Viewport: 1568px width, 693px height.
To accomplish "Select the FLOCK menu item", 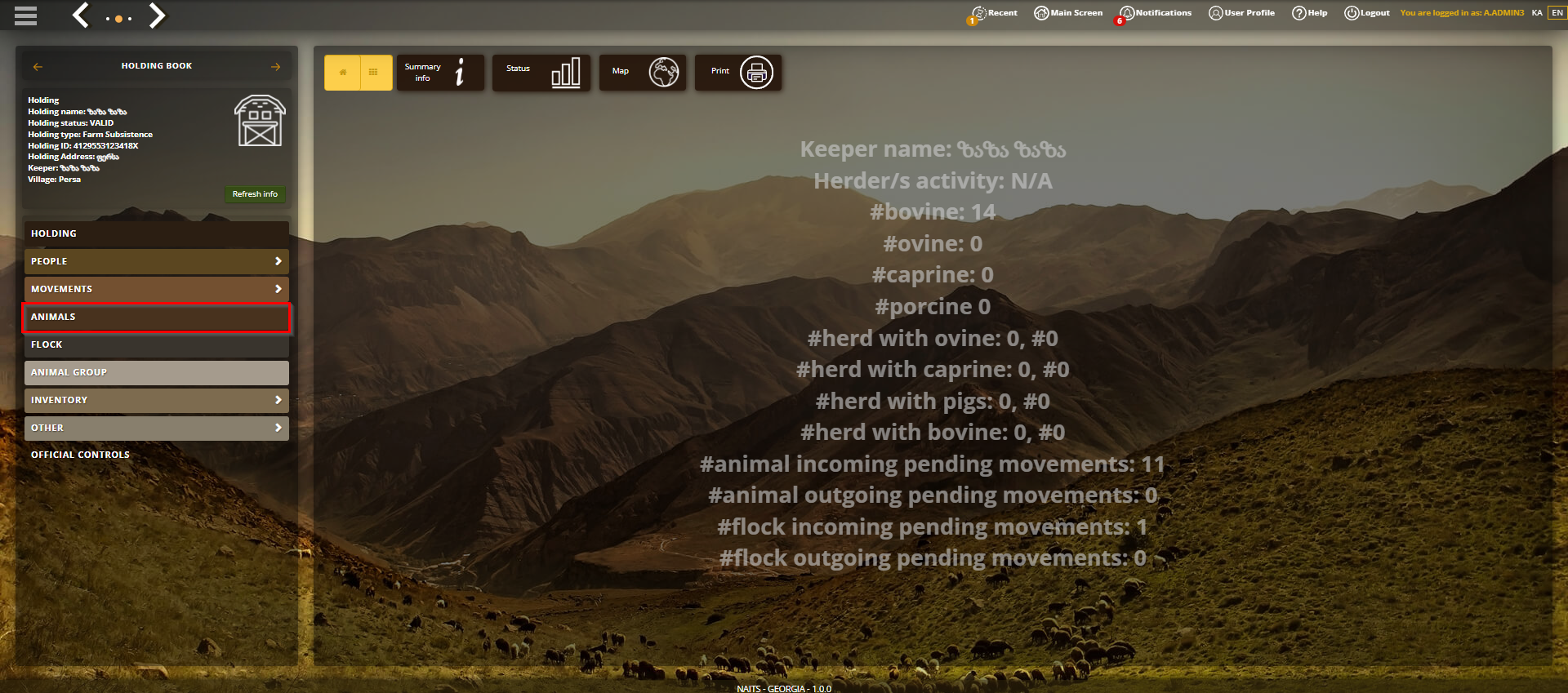I will [157, 344].
